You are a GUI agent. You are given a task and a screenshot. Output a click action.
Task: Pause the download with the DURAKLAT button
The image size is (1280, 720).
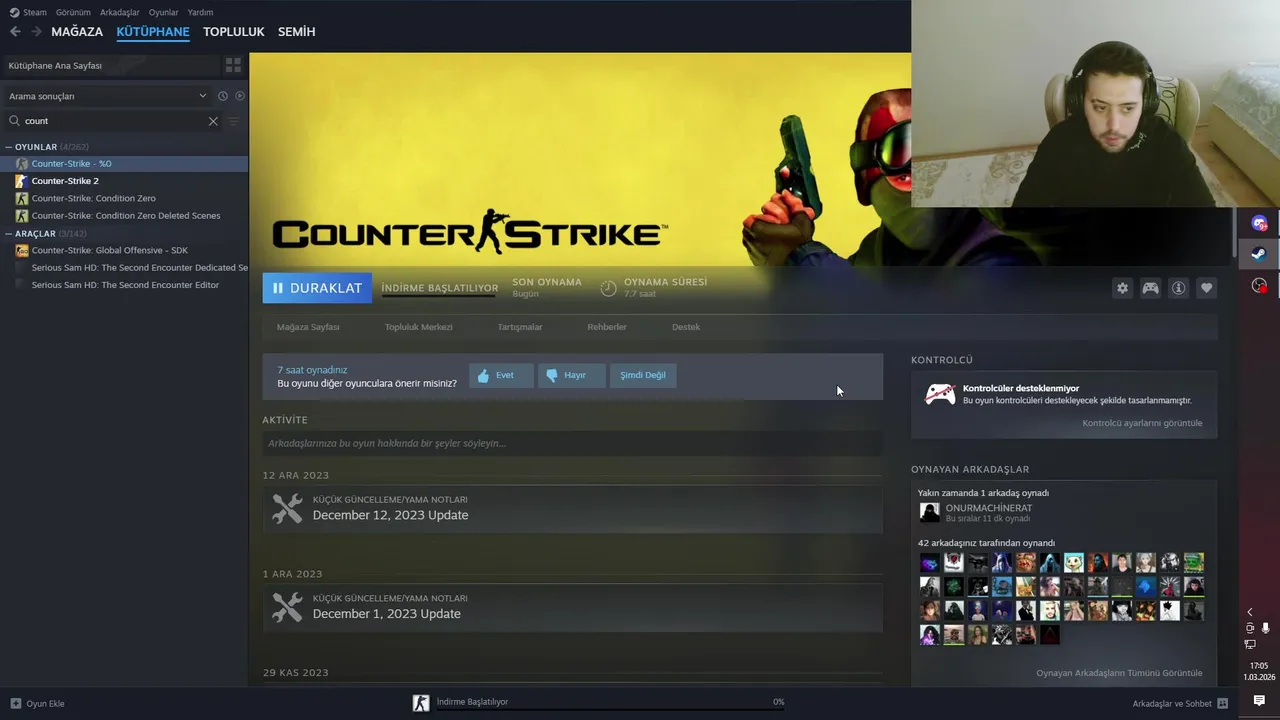pos(317,288)
